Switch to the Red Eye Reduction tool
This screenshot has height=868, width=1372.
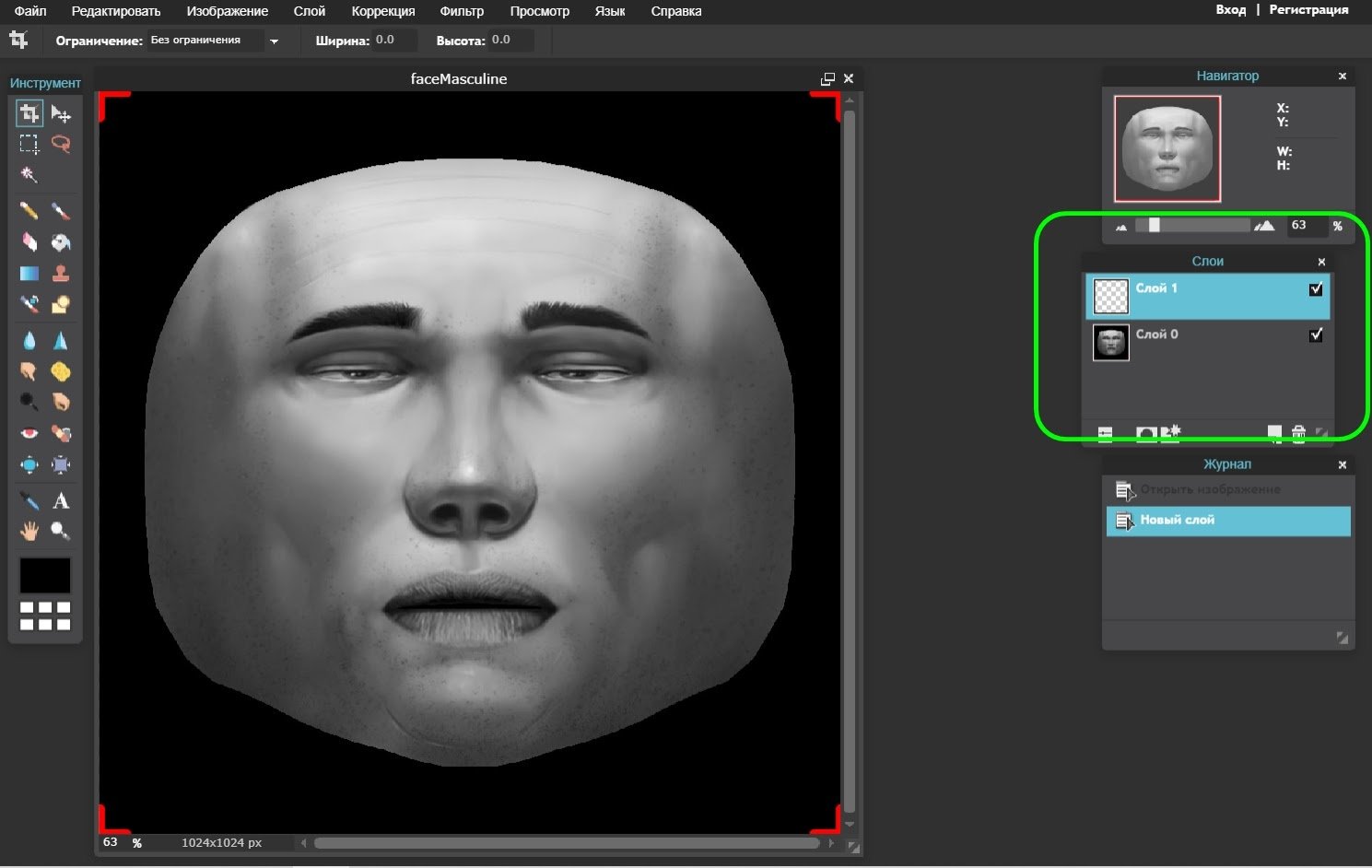point(29,433)
